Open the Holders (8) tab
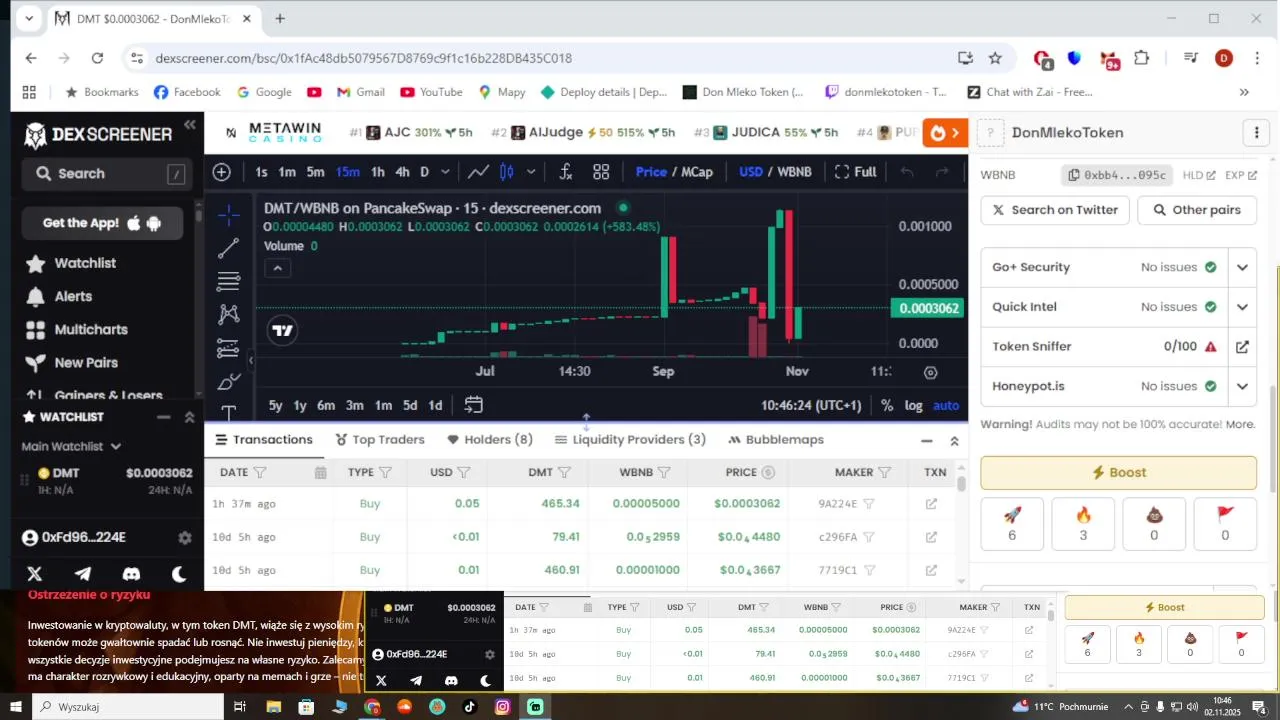The height and width of the screenshot is (720, 1280). [490, 440]
